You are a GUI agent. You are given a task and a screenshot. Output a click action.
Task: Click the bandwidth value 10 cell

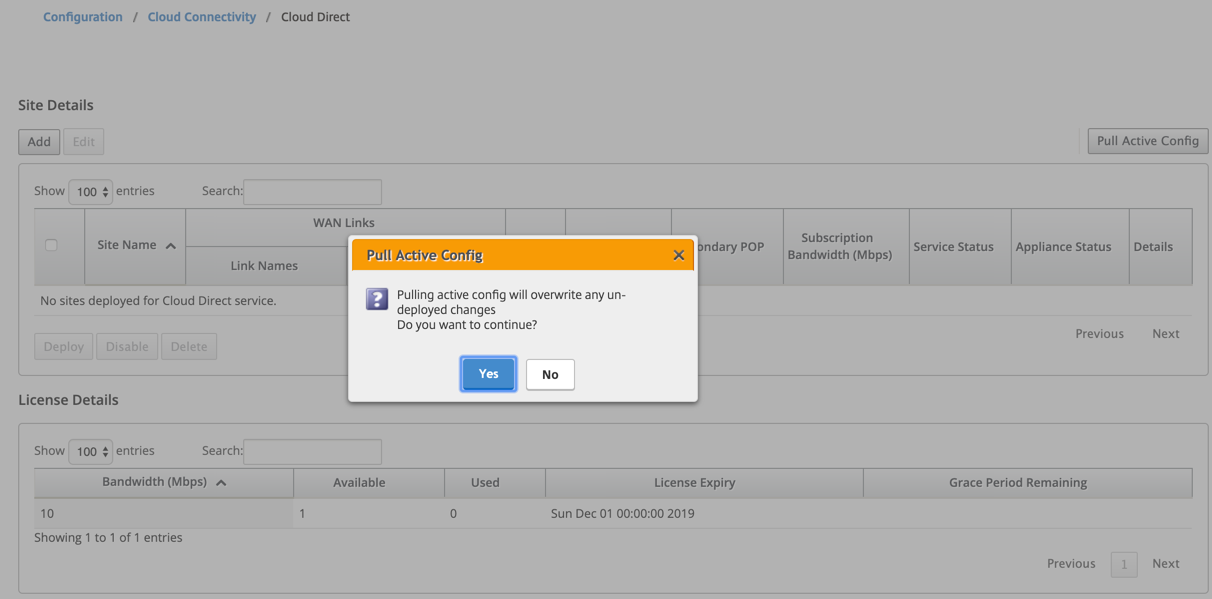pos(164,514)
